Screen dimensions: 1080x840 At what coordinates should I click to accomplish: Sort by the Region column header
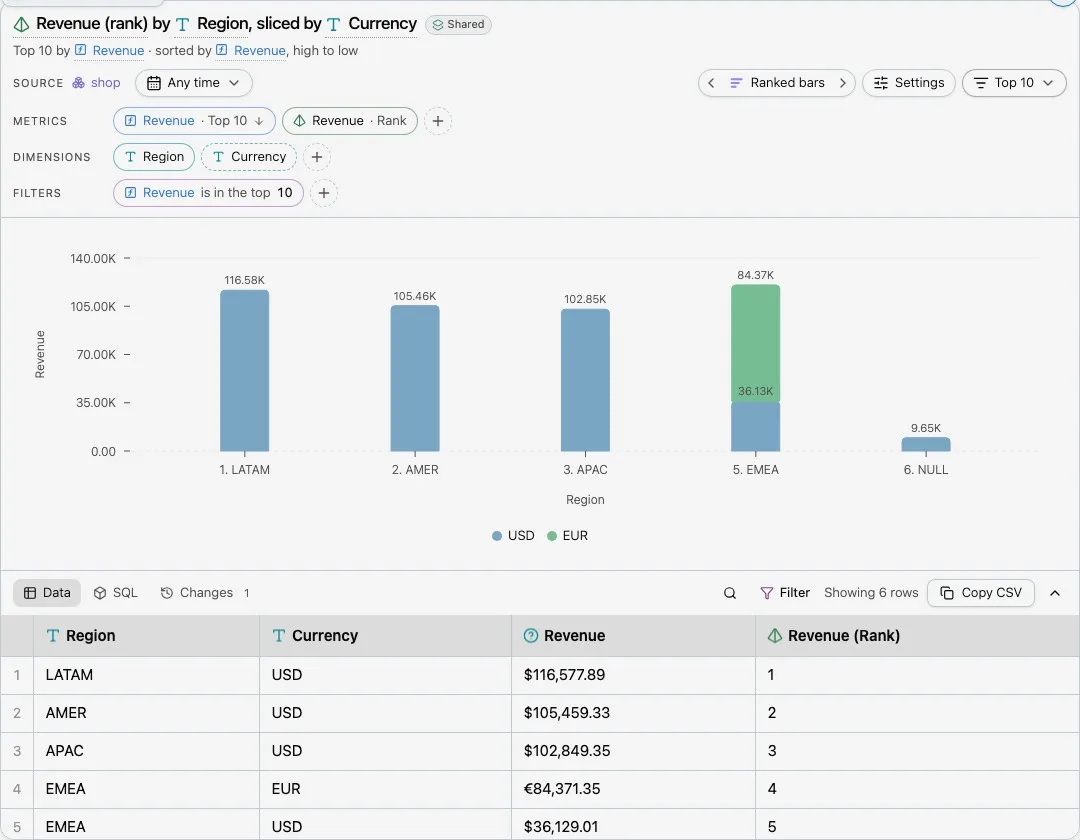point(146,636)
